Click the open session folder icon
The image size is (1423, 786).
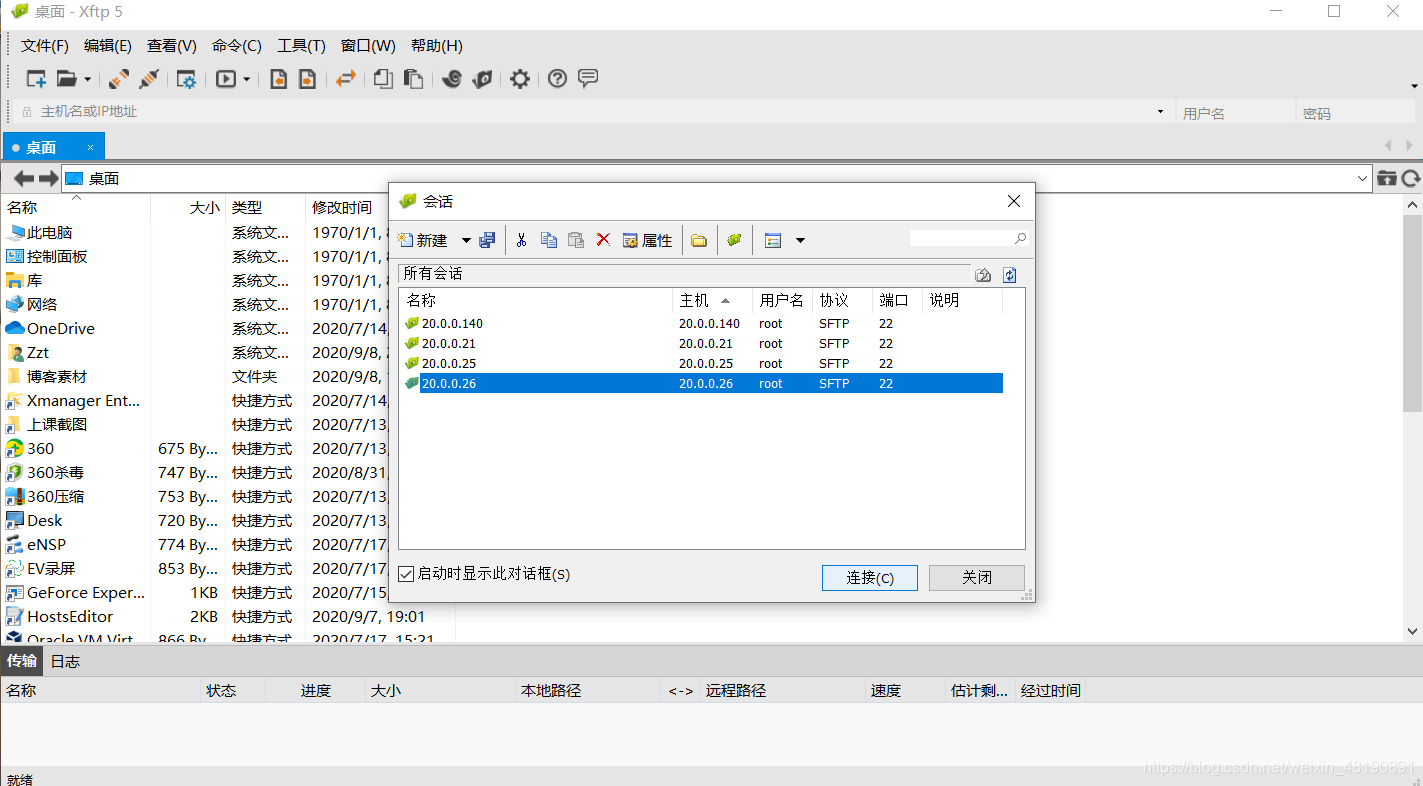coord(67,79)
